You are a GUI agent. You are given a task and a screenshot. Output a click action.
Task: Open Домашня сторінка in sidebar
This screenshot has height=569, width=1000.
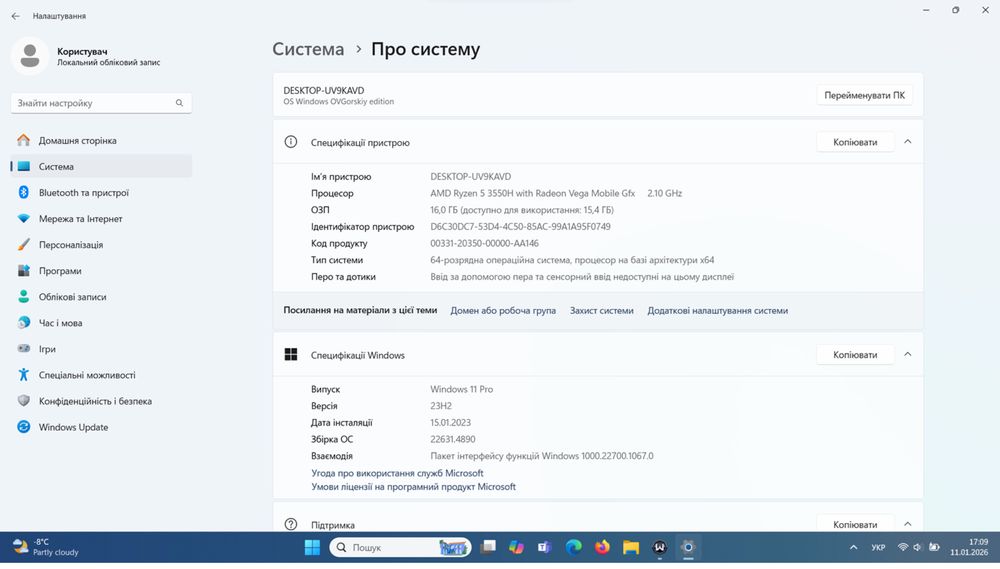101,140
